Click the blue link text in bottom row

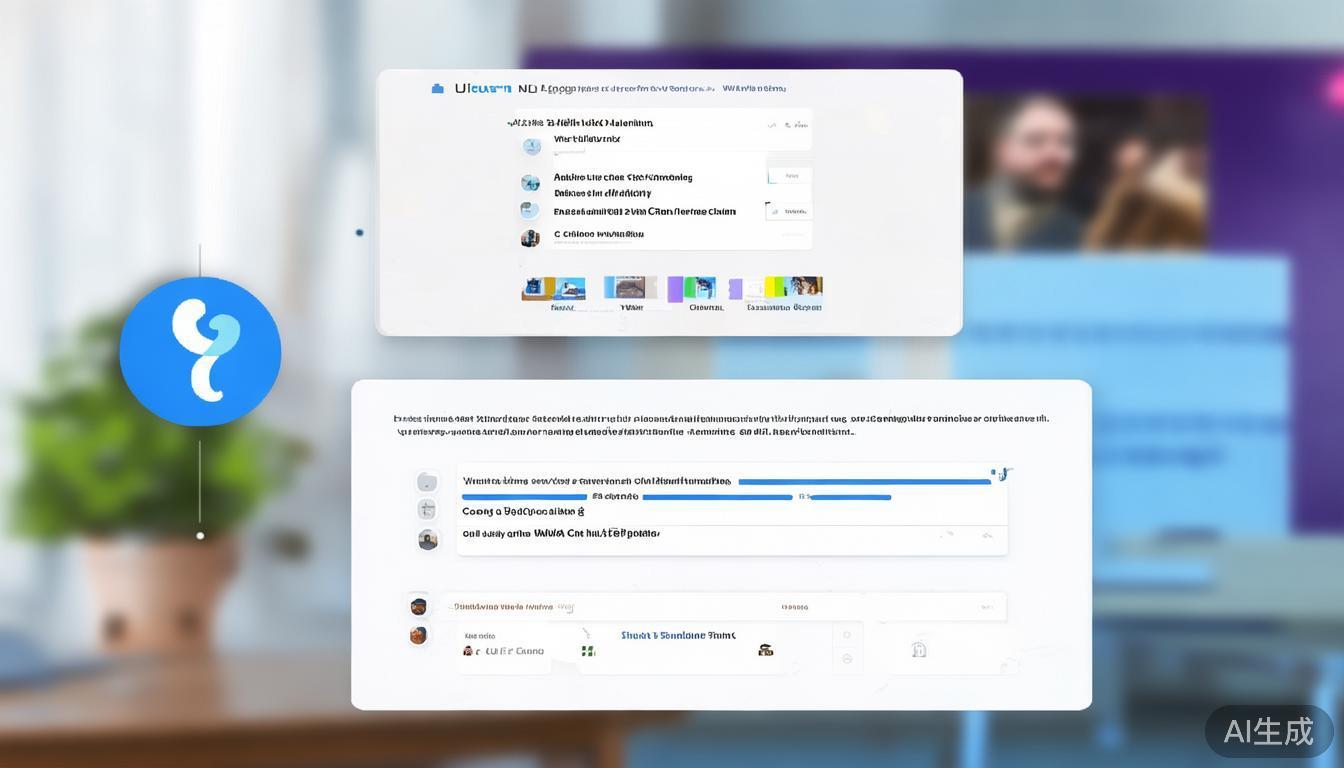(677, 635)
